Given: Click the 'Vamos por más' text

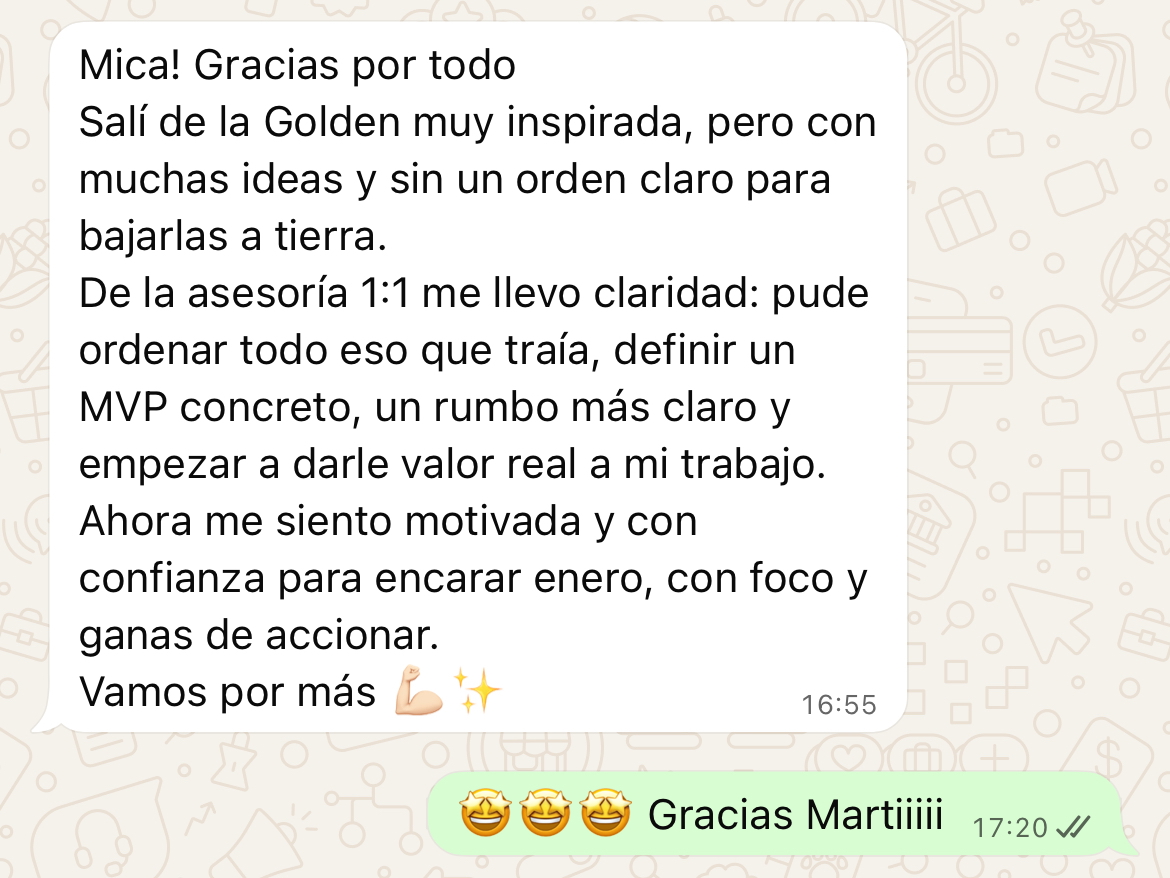Looking at the screenshot, I should click(x=227, y=692).
